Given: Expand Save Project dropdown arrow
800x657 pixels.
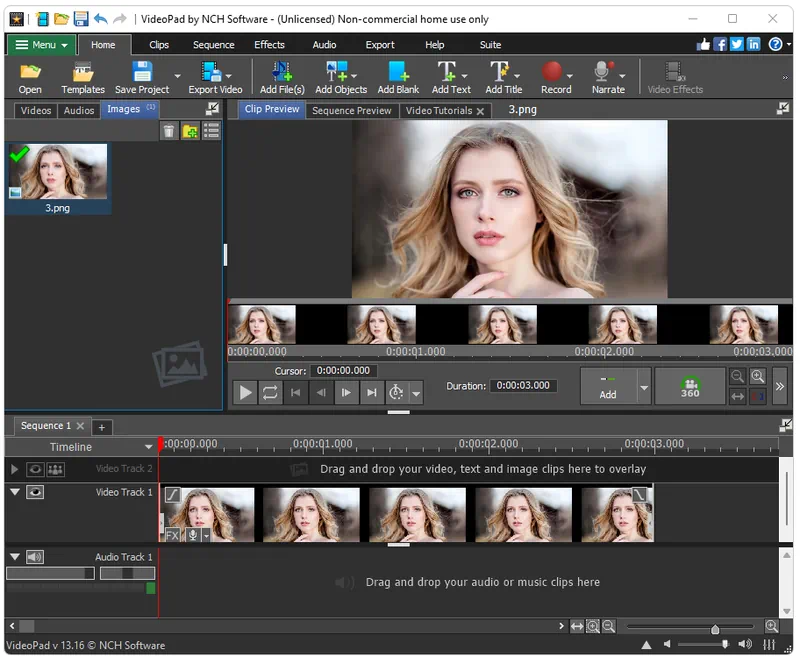Looking at the screenshot, I should 177,77.
